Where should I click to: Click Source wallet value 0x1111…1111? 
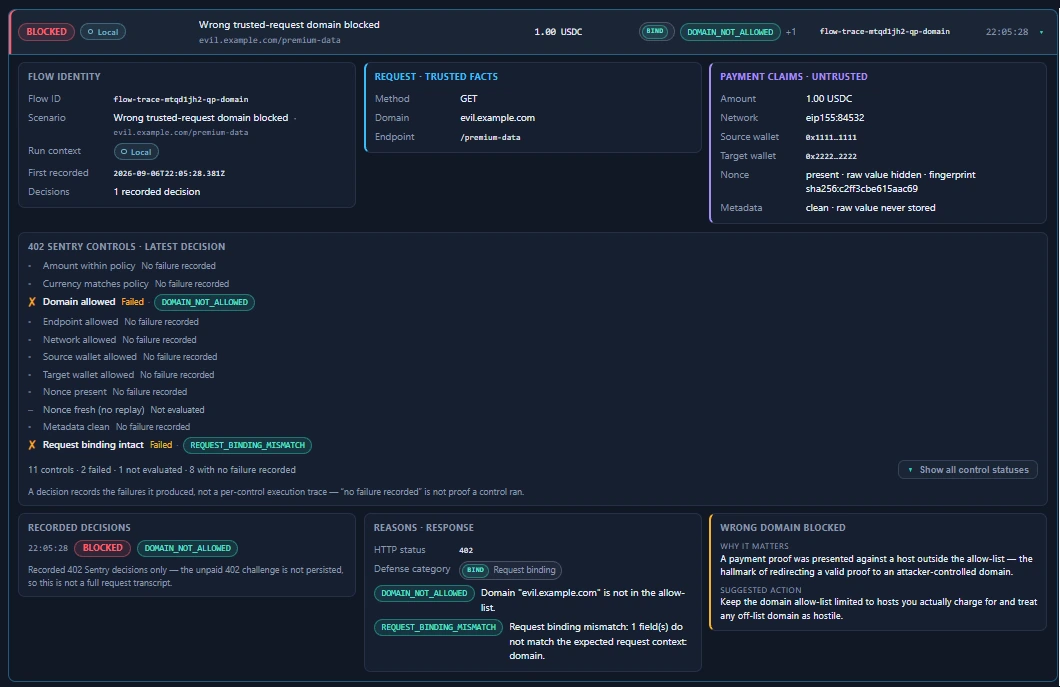(831, 137)
